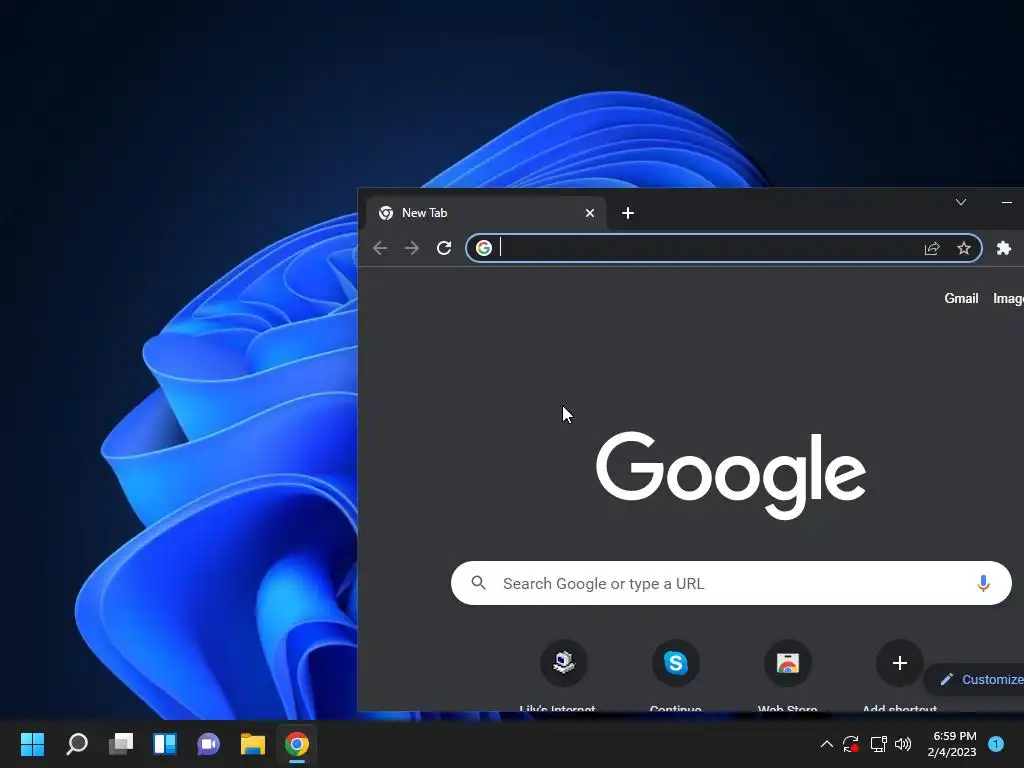
Task: Open the clock showing 6:59 PM
Action: tap(953, 744)
